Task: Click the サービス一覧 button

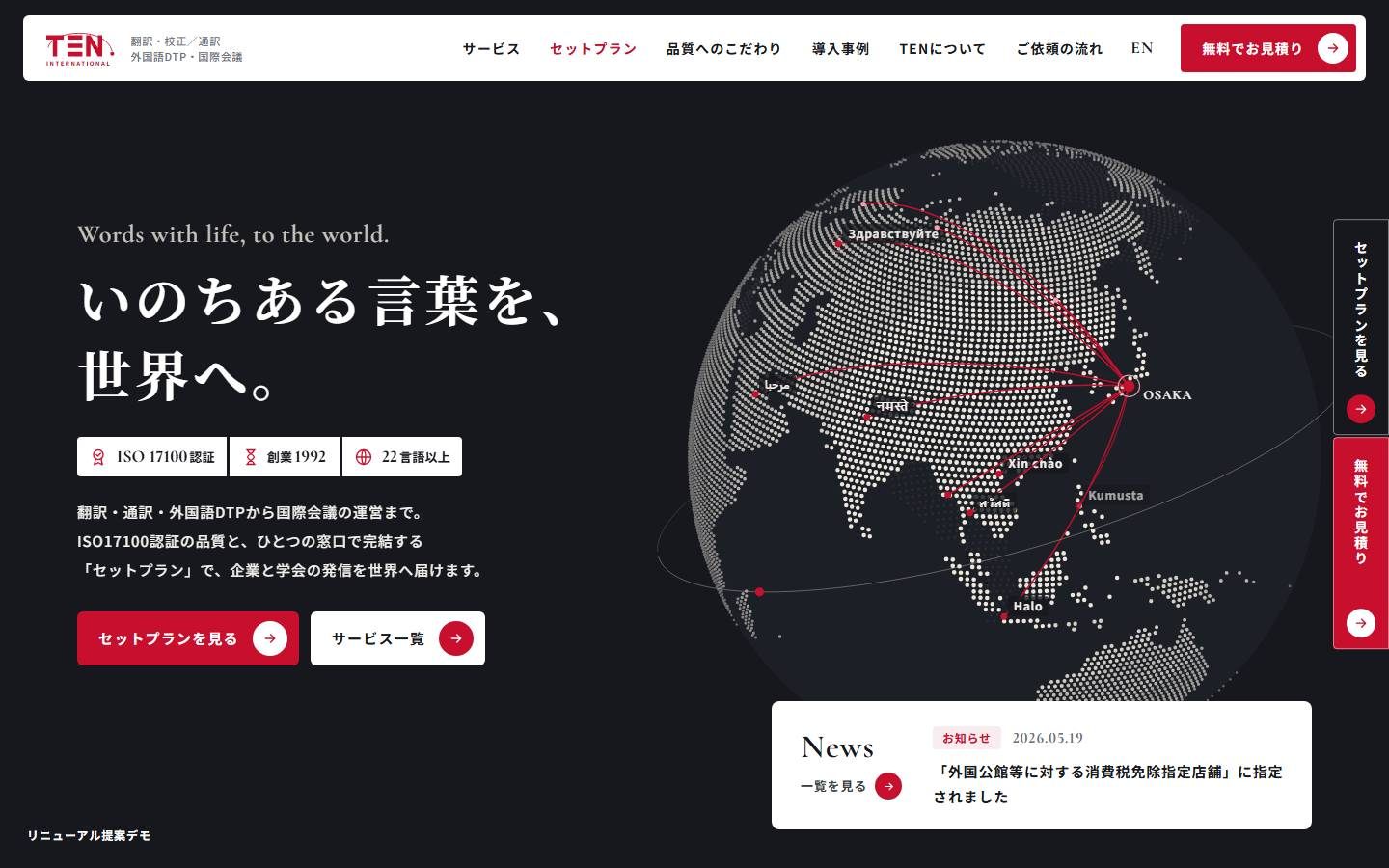Action: pos(397,638)
